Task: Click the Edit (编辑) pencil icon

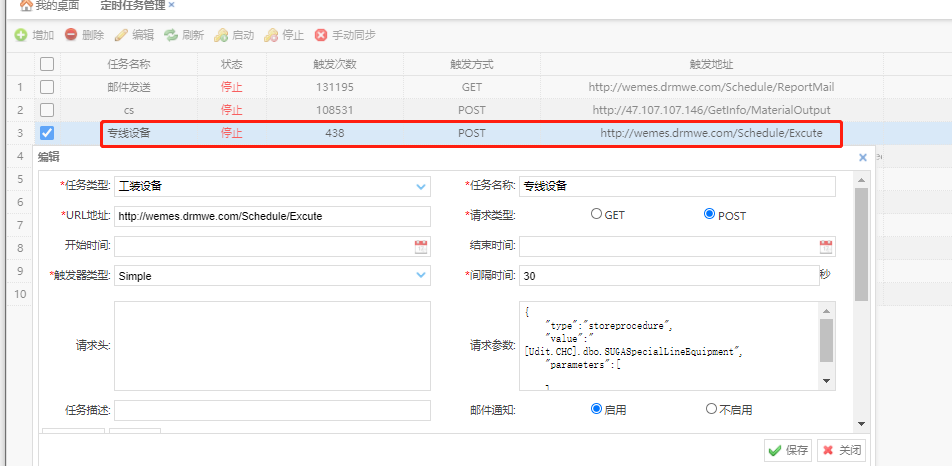Action: pyautogui.click(x=121, y=35)
